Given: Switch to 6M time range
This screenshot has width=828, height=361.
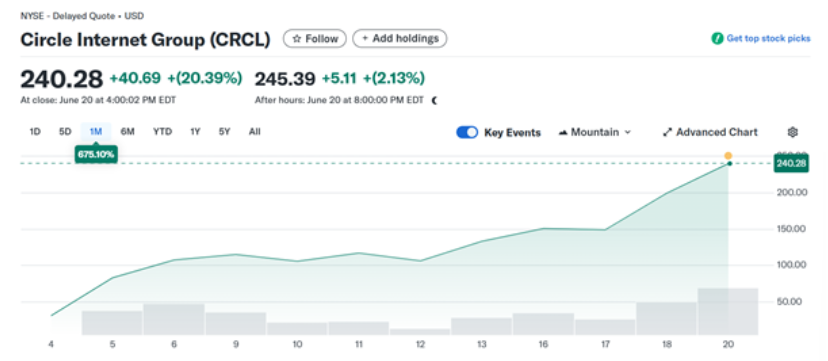Looking at the screenshot, I should point(127,131).
